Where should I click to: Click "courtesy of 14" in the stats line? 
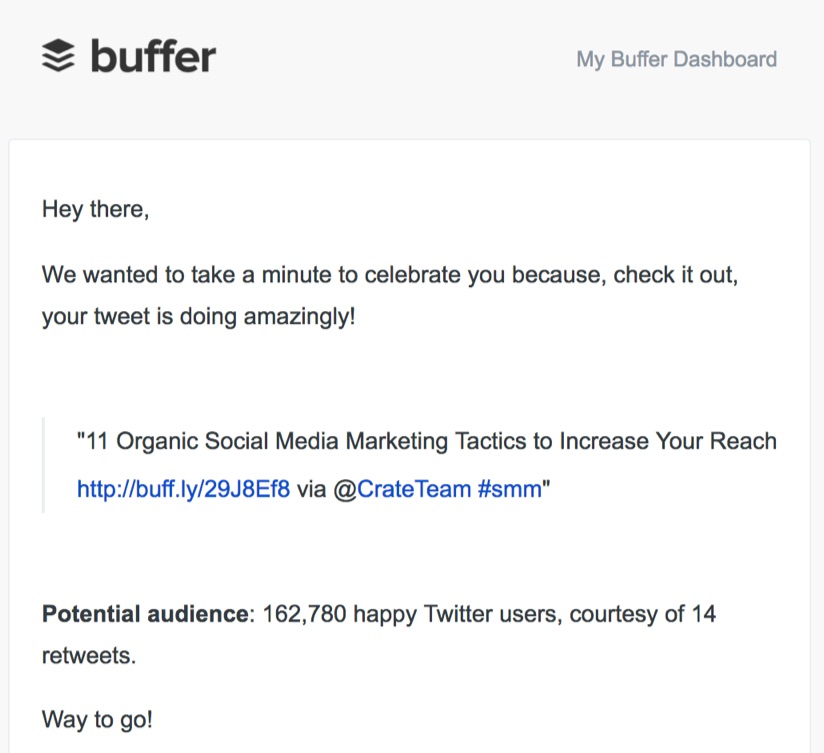(x=643, y=614)
